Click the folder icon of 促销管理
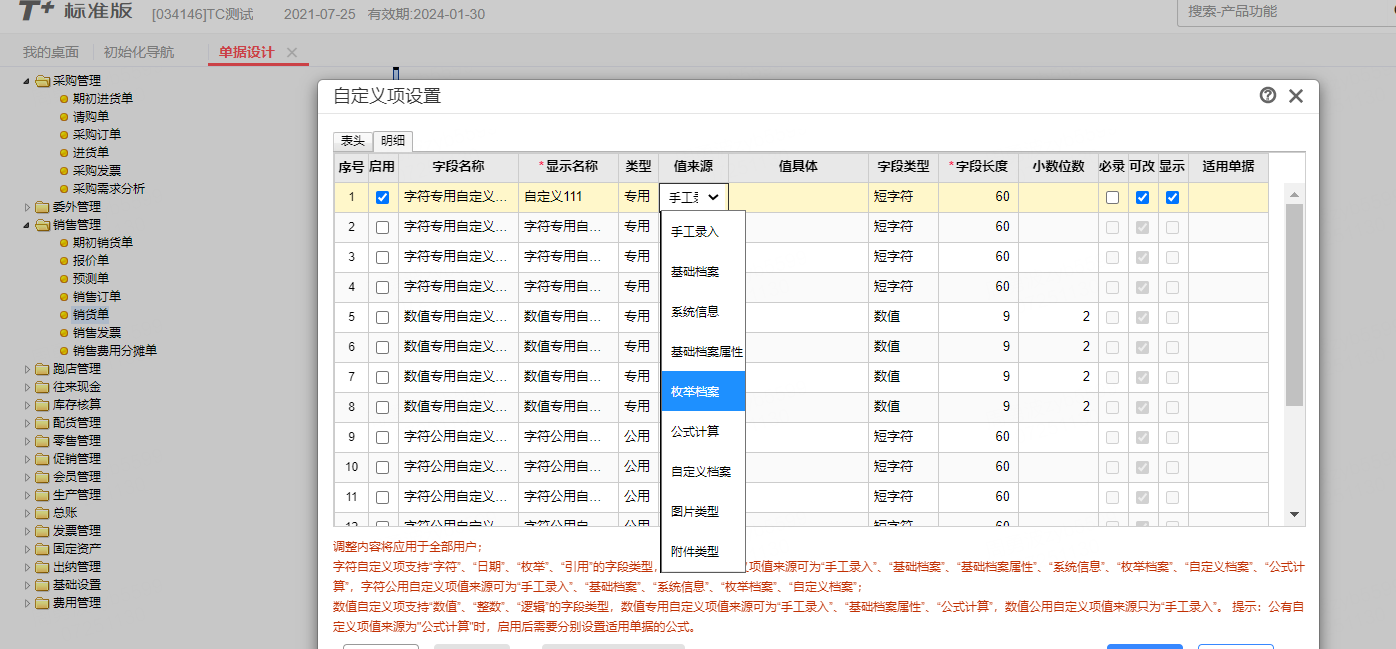The height and width of the screenshot is (649, 1396). point(42,459)
